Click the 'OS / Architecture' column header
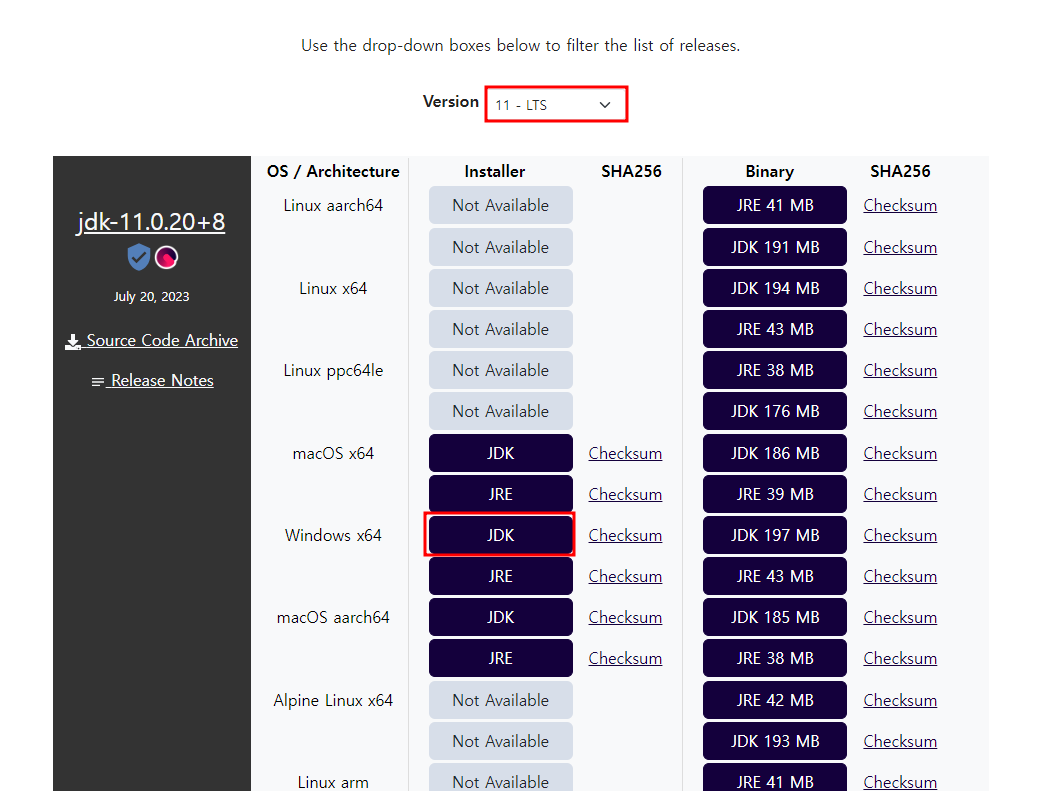 click(333, 171)
